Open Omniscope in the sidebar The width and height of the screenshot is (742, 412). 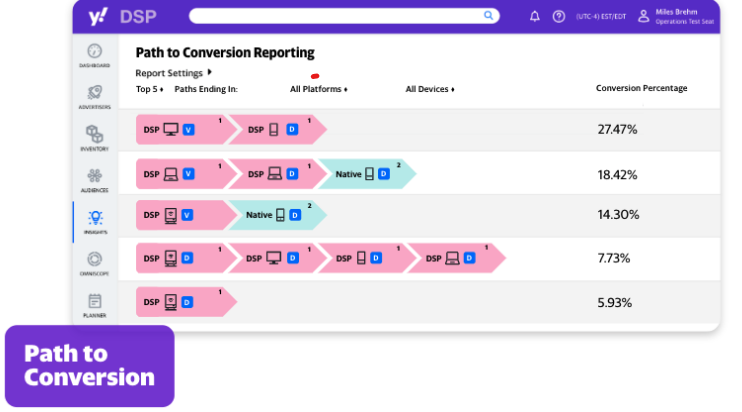[x=95, y=264]
